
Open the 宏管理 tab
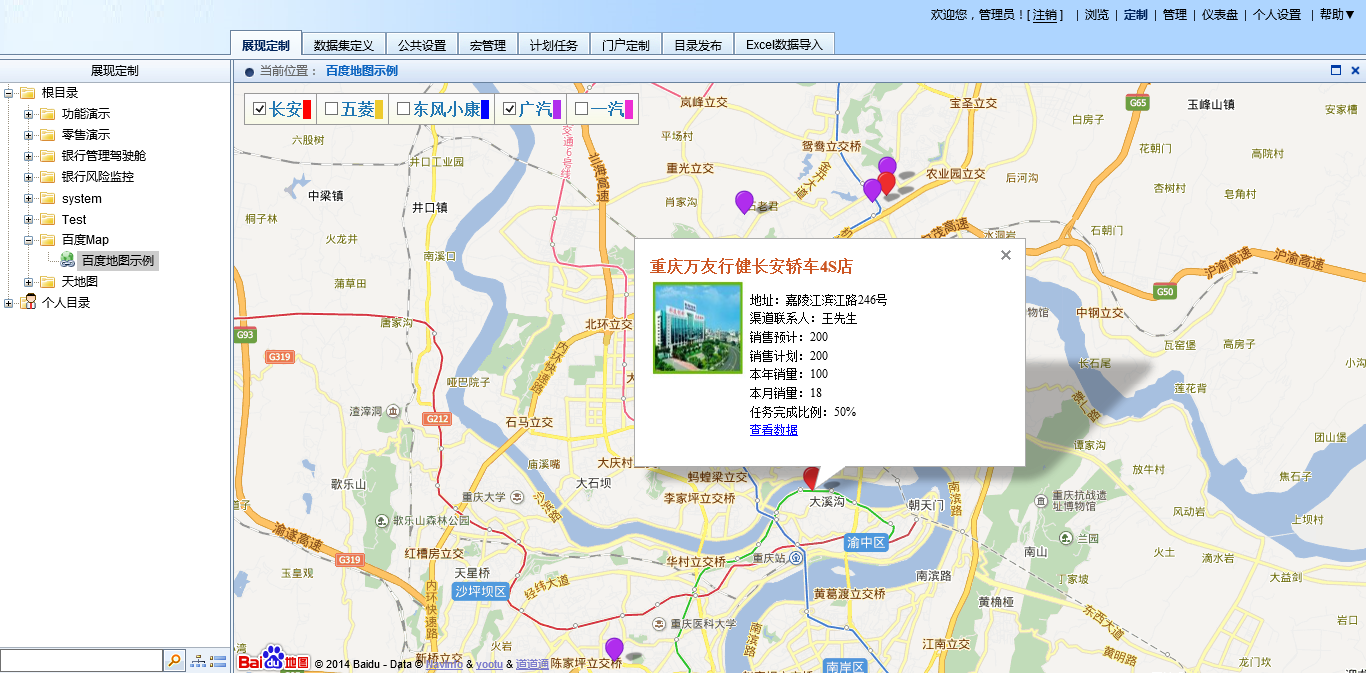click(488, 45)
